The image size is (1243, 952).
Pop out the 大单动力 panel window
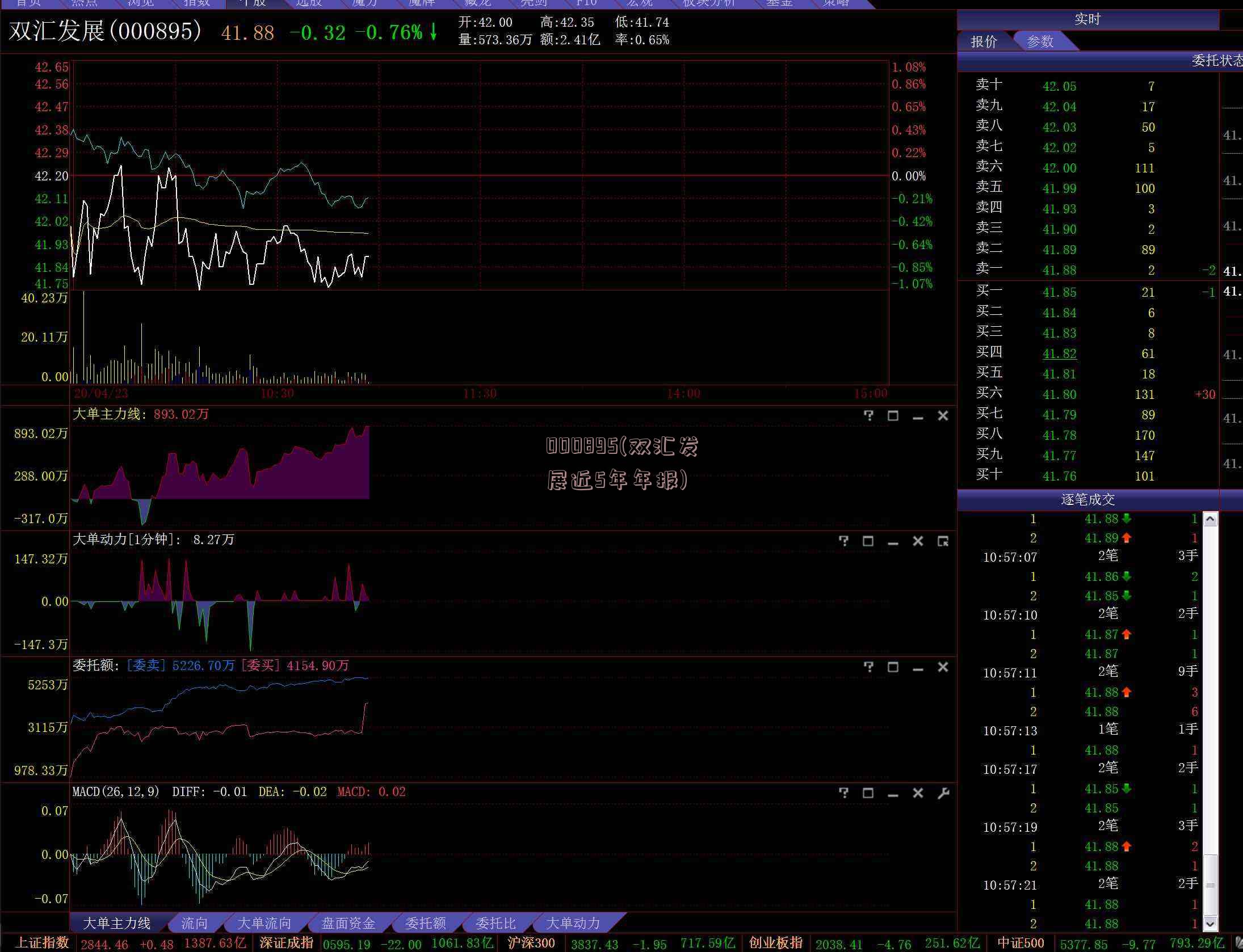point(943,541)
